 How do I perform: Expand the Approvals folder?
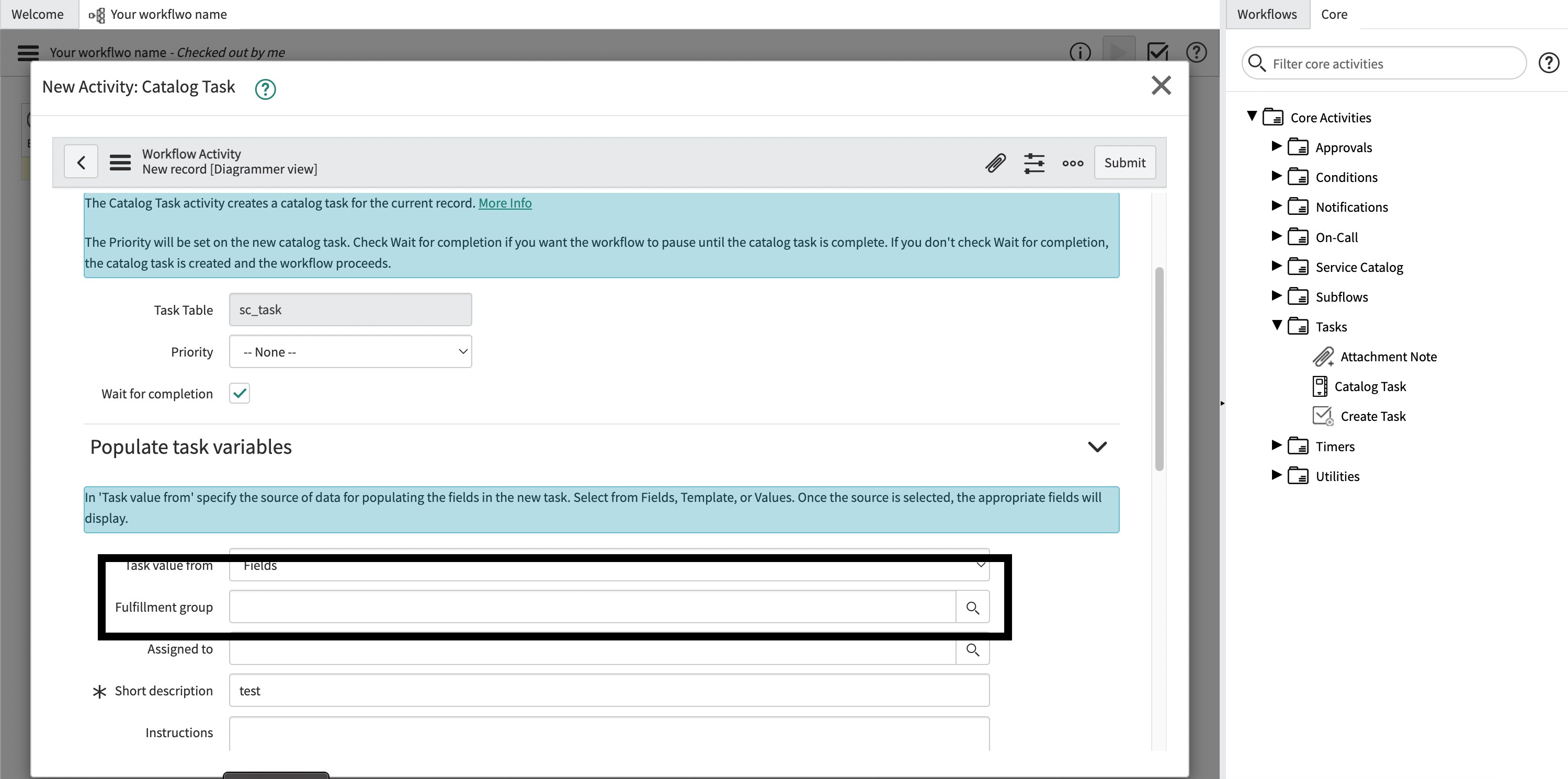point(1277,147)
